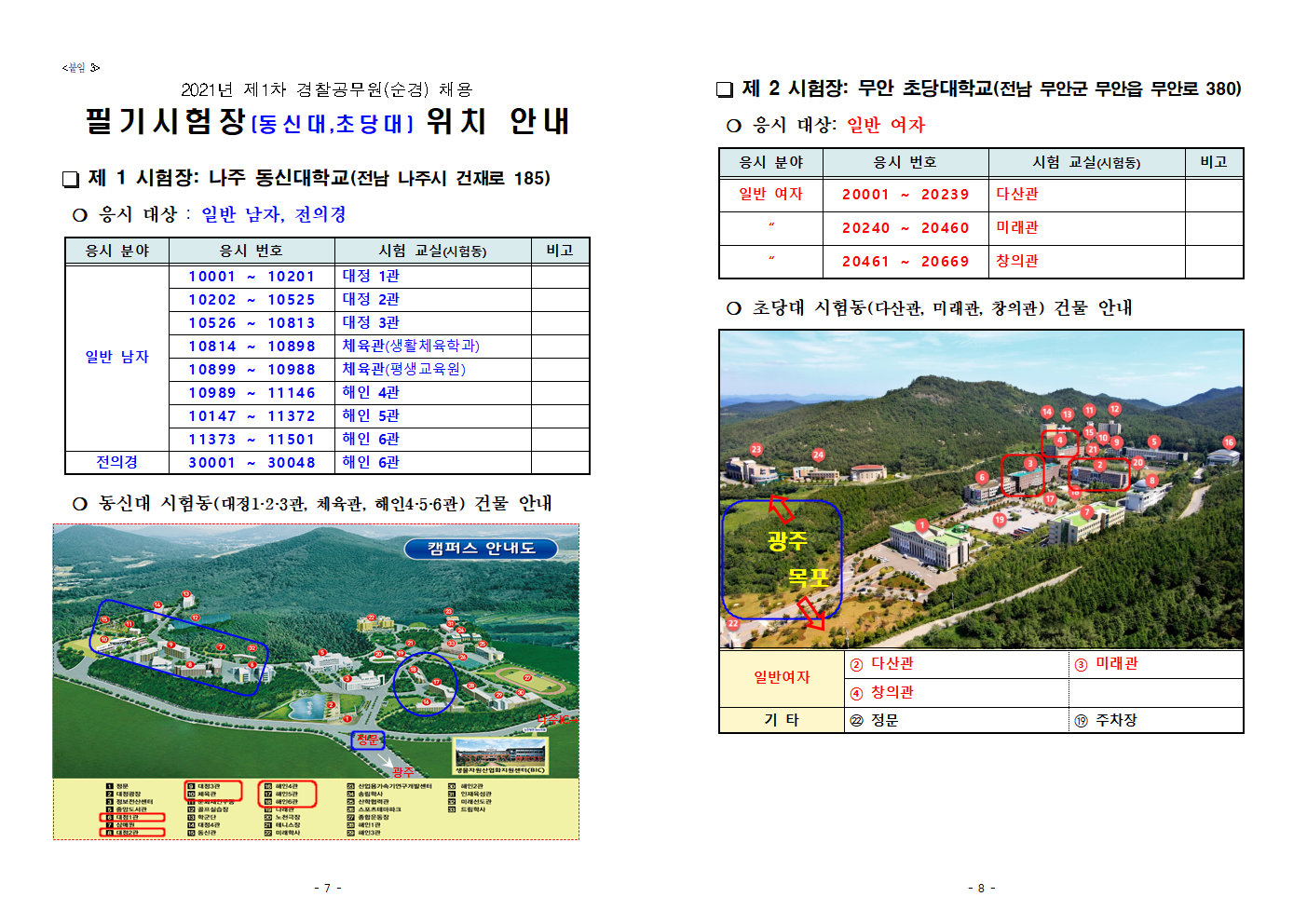Click circle bullet before 응시 대상: 일반 여자
The height and width of the screenshot is (924, 1307).
coord(734,126)
